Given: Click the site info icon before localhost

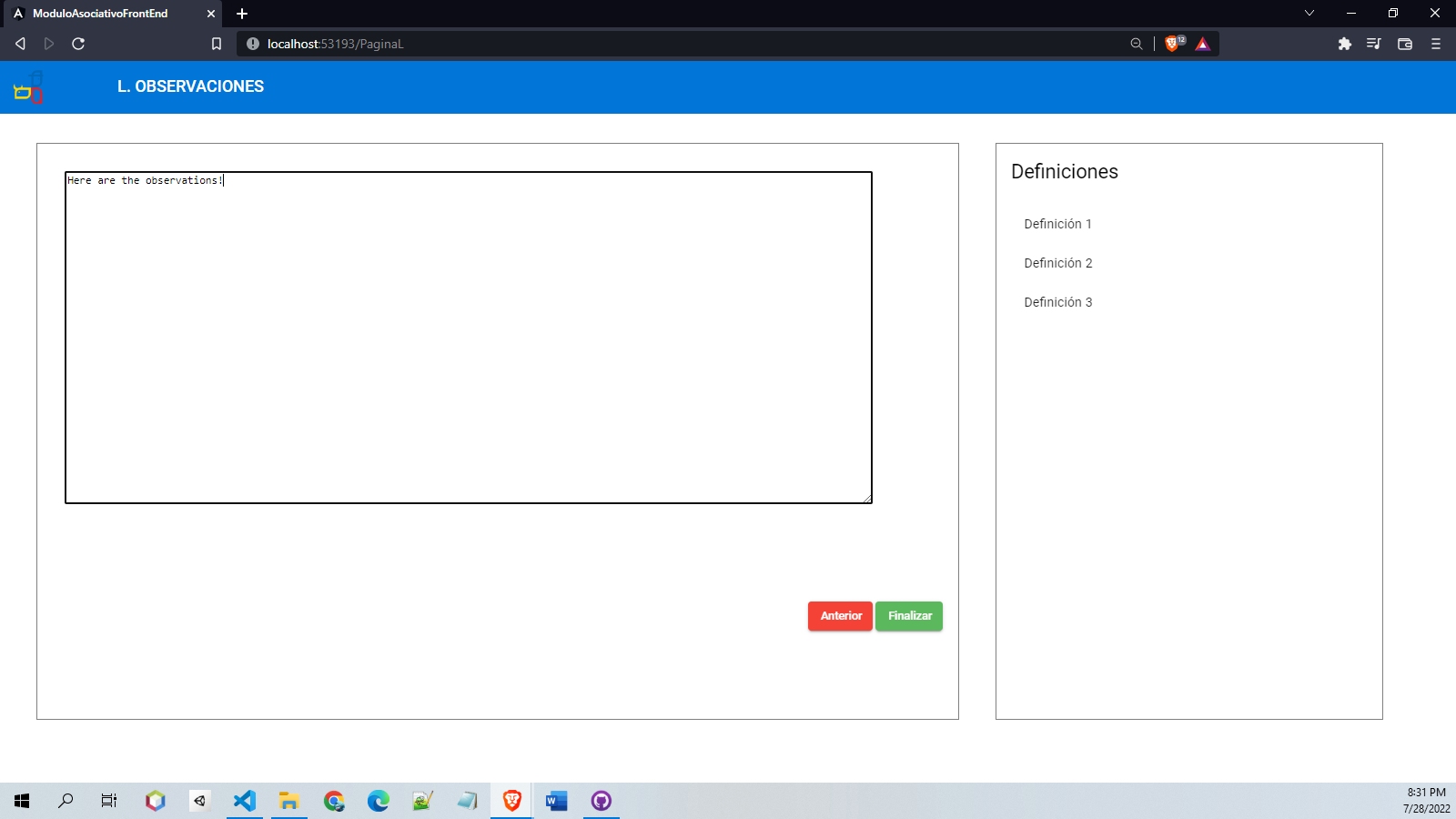Looking at the screenshot, I should 253,44.
